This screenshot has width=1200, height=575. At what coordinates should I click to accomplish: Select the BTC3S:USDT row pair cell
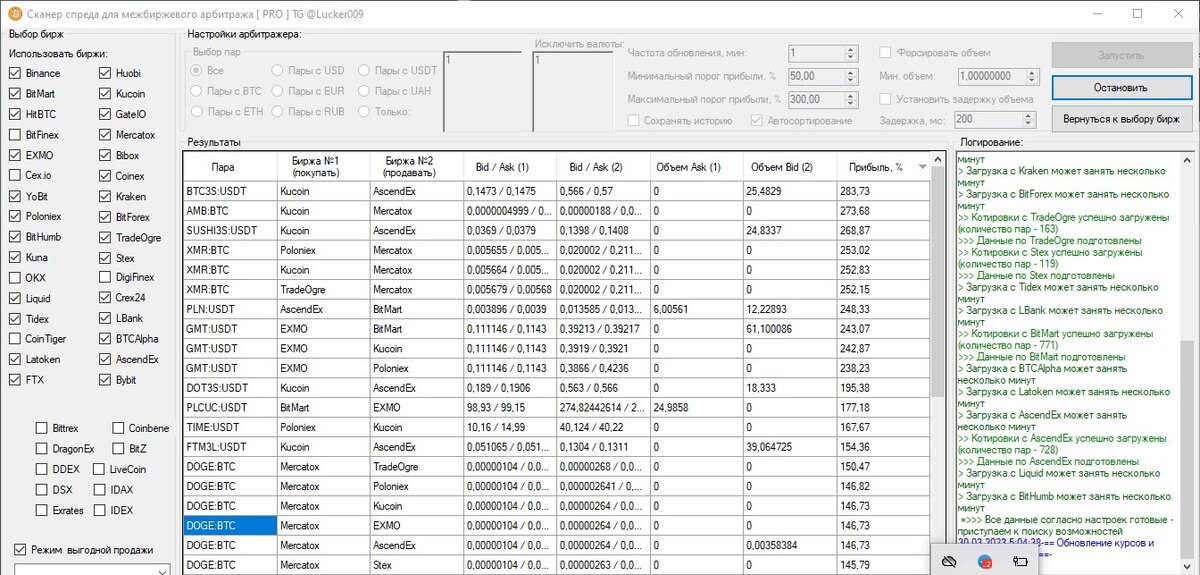click(230, 190)
